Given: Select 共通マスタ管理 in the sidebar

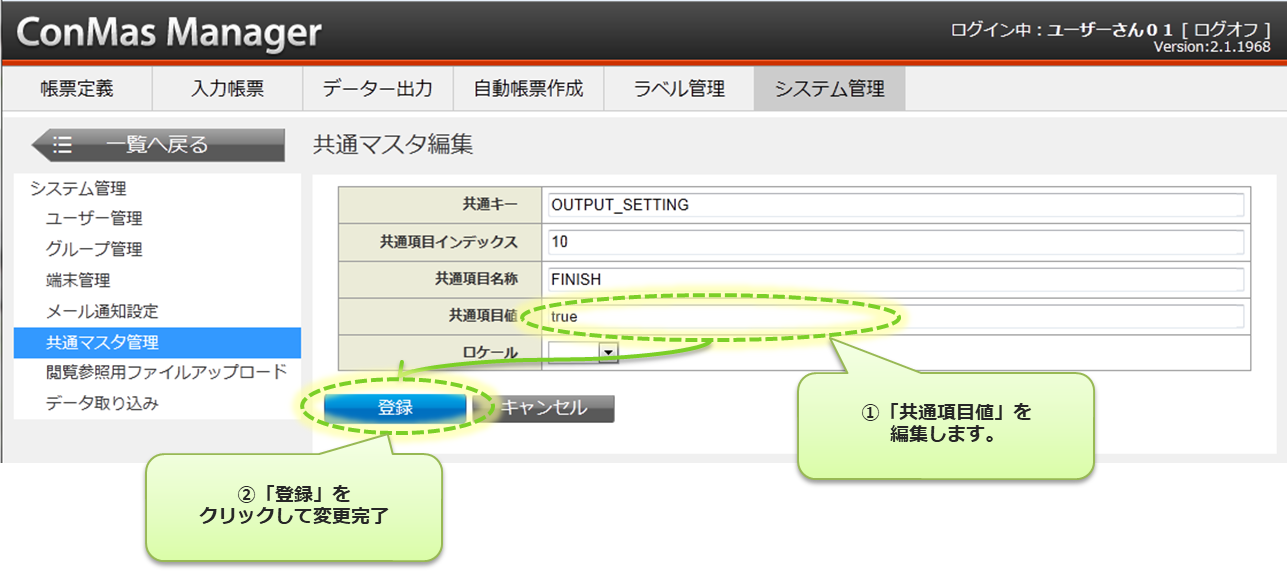Looking at the screenshot, I should 102,343.
